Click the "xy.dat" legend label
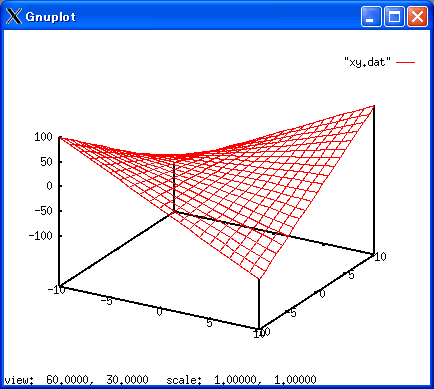This screenshot has height=389, width=434. [367, 62]
